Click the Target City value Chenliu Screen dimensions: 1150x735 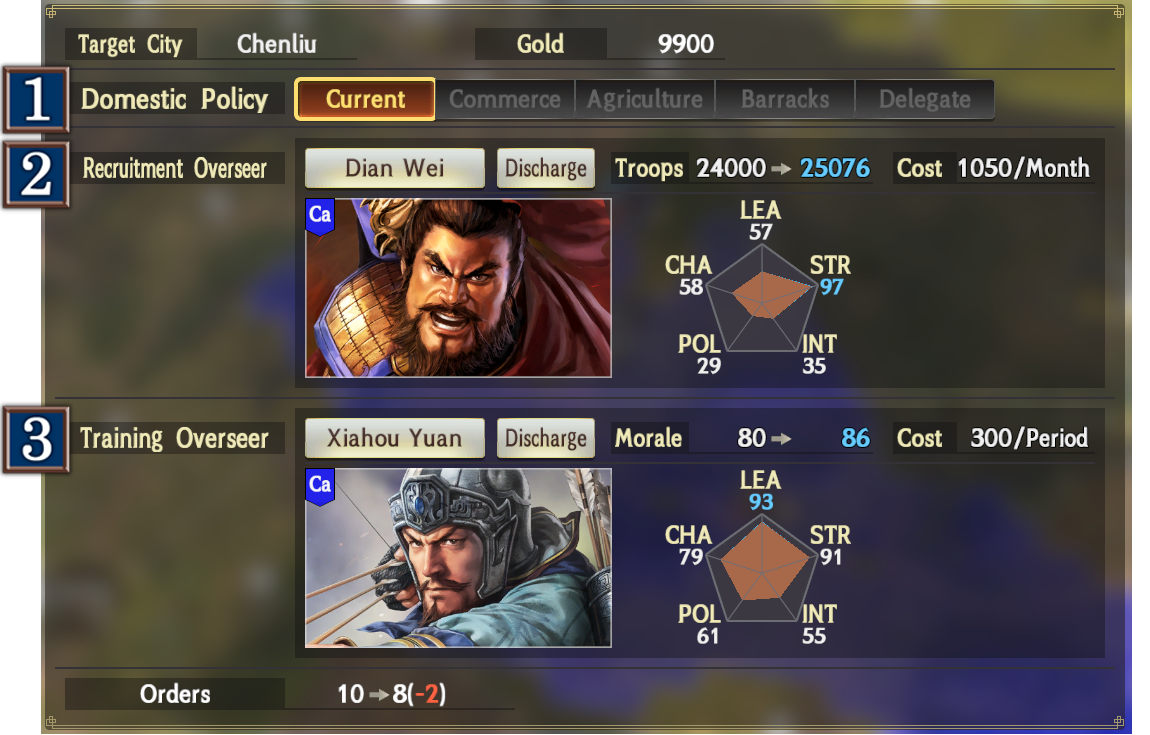276,44
